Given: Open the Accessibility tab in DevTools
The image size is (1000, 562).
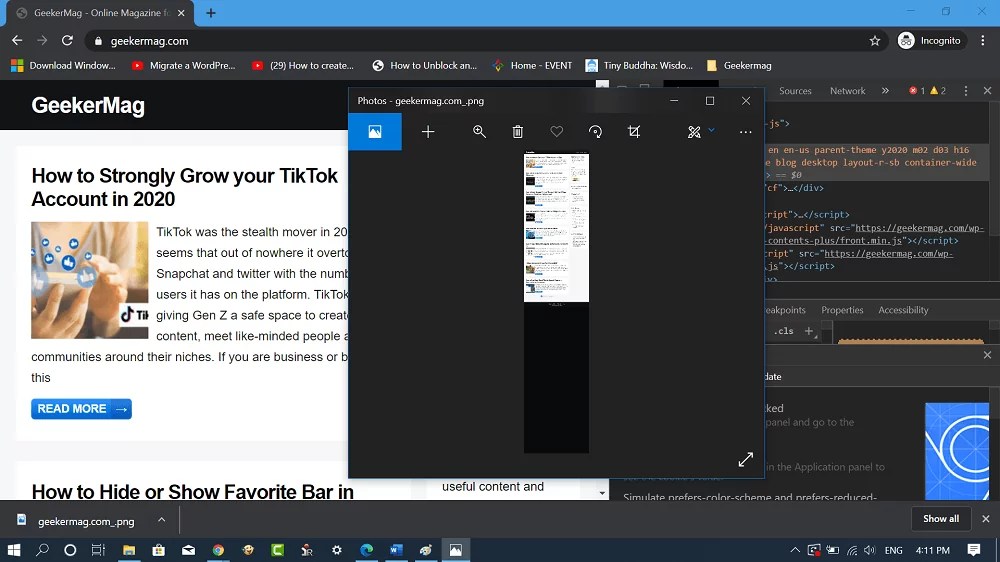Looking at the screenshot, I should [903, 310].
